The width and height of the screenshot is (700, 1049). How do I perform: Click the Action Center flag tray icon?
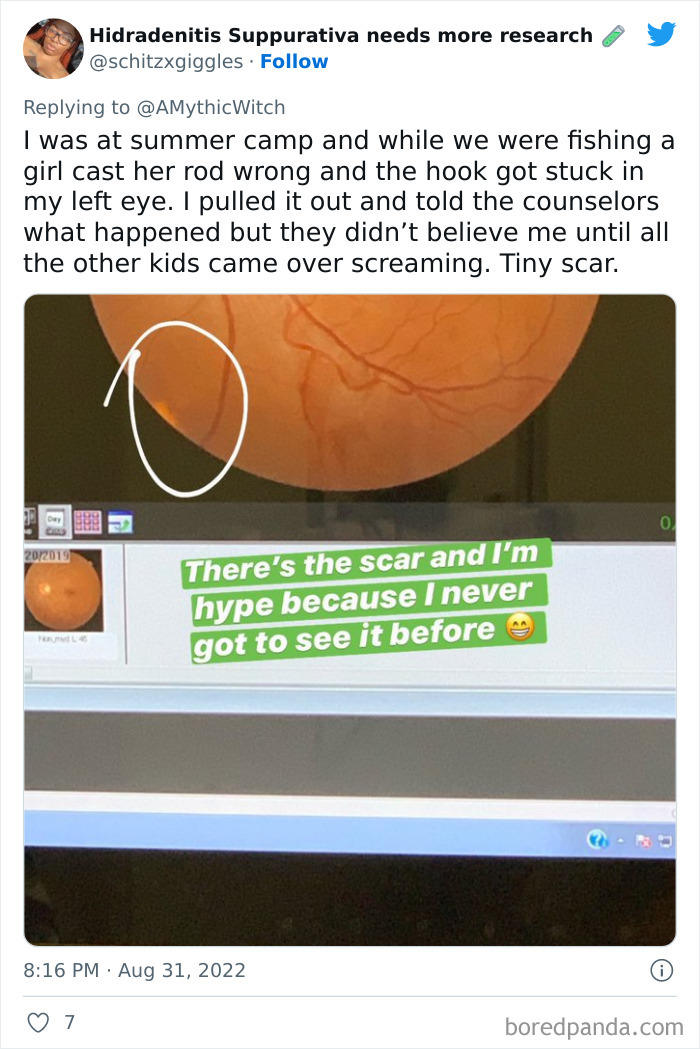pos(643,840)
